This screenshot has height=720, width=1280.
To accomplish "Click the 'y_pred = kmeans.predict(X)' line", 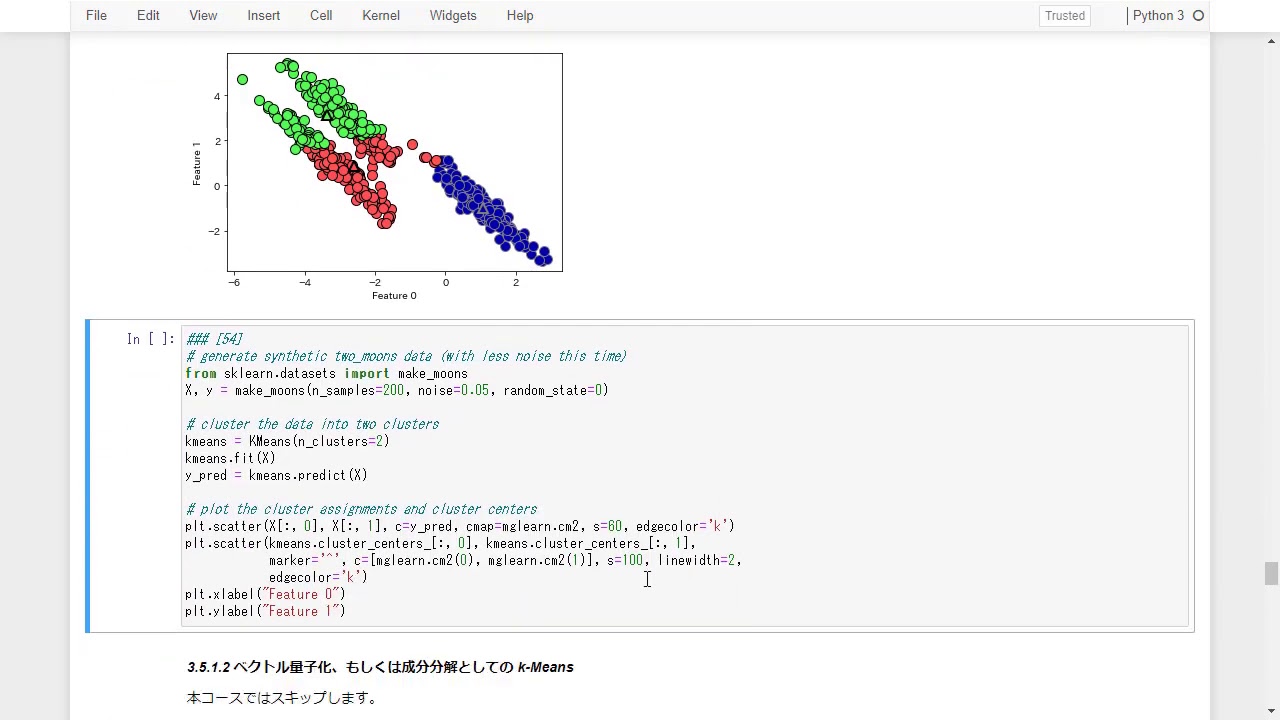I will tap(276, 475).
